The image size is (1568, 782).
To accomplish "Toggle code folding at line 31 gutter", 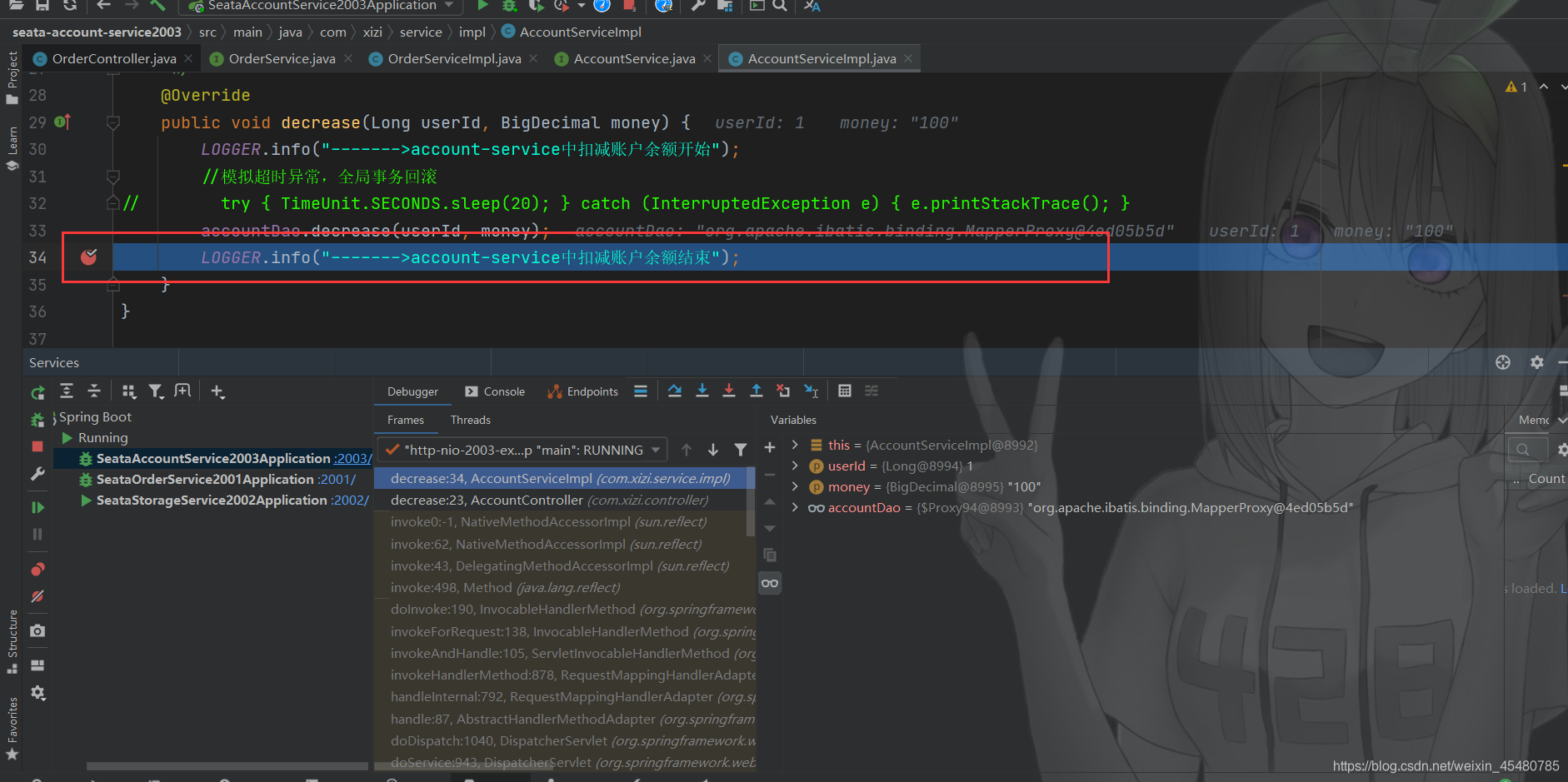I will point(113,177).
